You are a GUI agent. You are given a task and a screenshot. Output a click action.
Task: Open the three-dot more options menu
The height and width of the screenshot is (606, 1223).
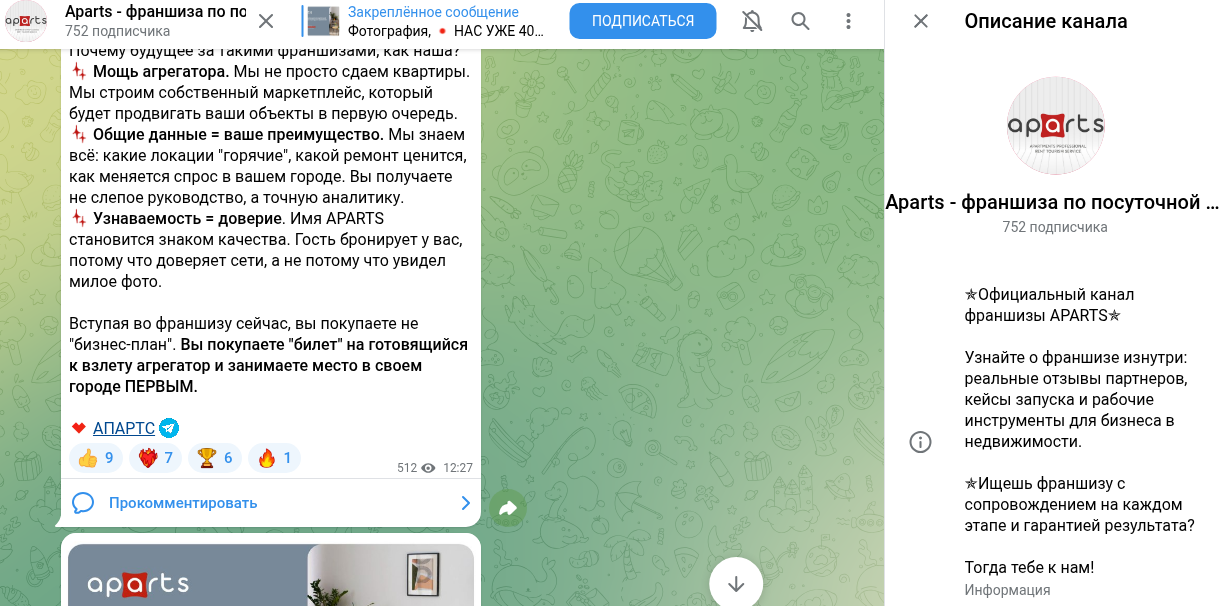(x=848, y=21)
